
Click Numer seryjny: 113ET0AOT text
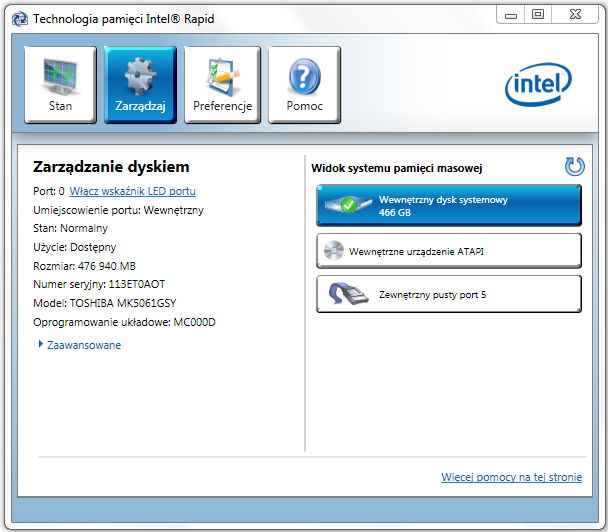coord(99,284)
